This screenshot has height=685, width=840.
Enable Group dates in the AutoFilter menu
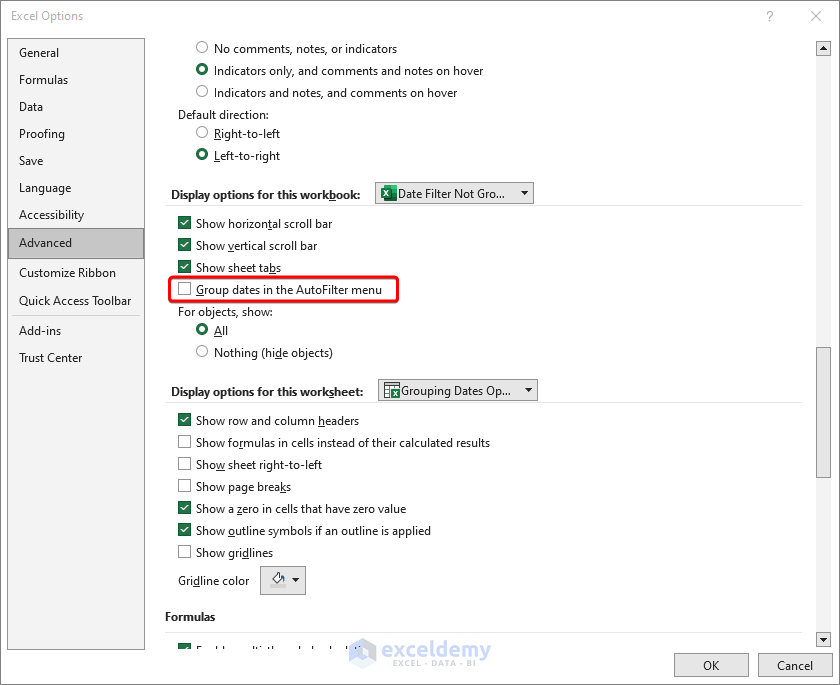(185, 290)
